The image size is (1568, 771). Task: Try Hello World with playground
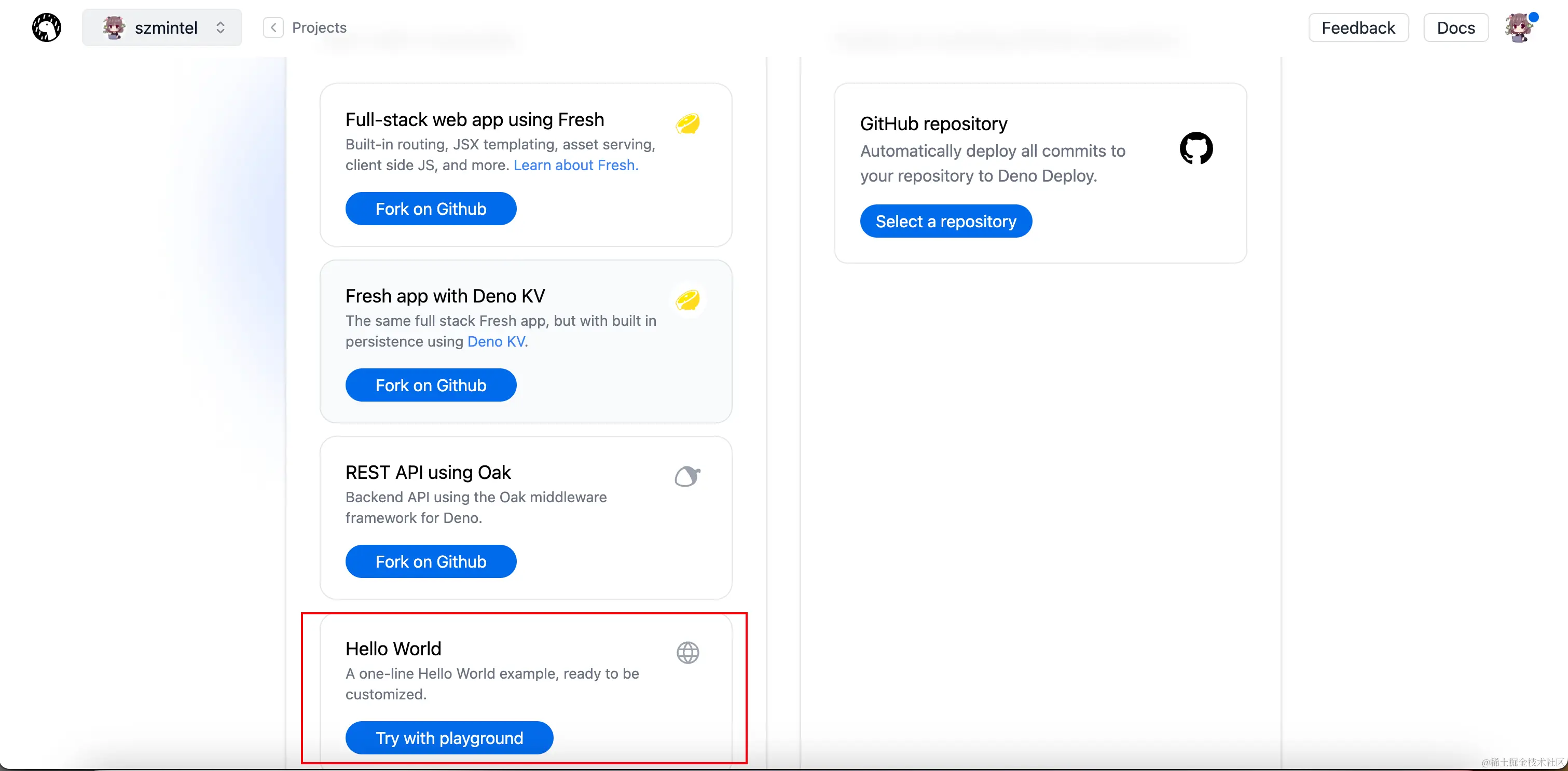click(449, 737)
